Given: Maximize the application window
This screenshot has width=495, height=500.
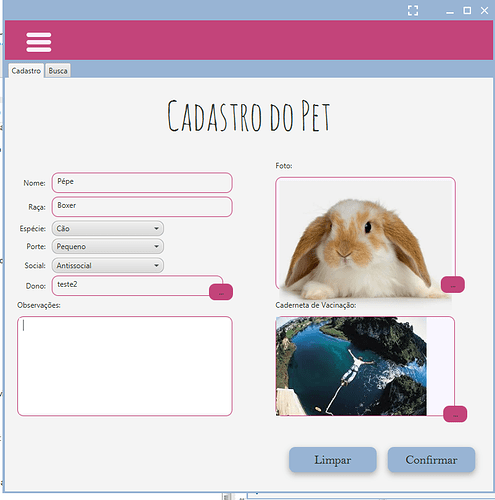Looking at the screenshot, I should point(467,11).
